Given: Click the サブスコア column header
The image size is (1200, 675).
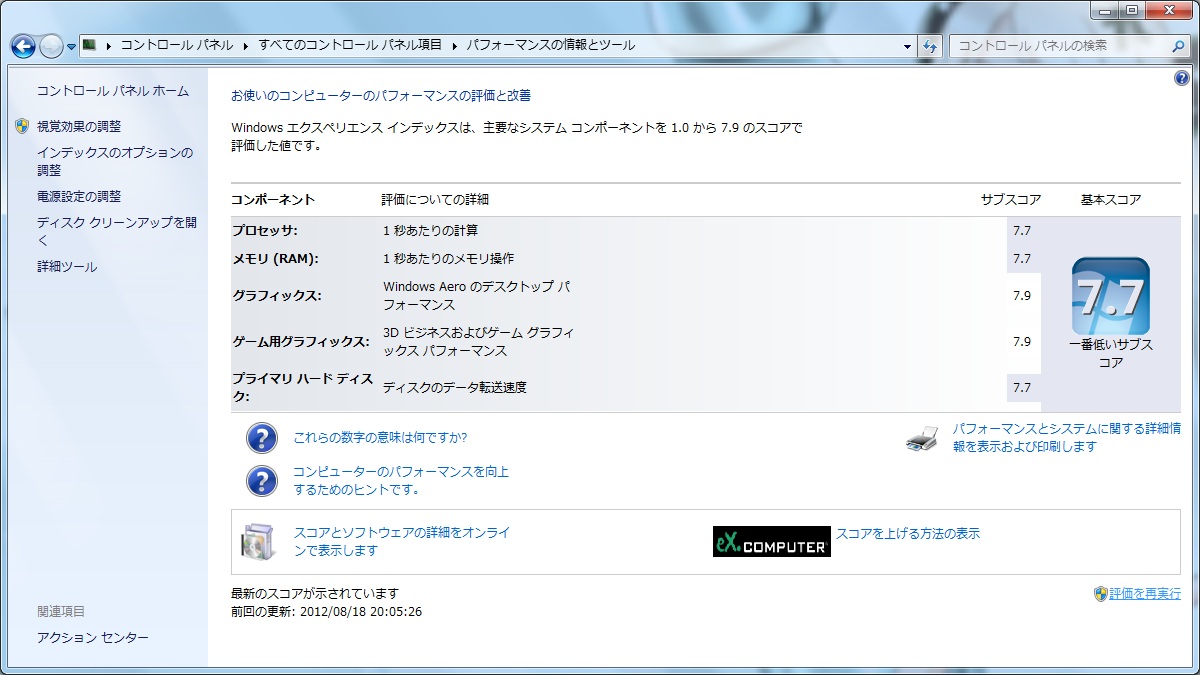Looking at the screenshot, I should [1011, 200].
